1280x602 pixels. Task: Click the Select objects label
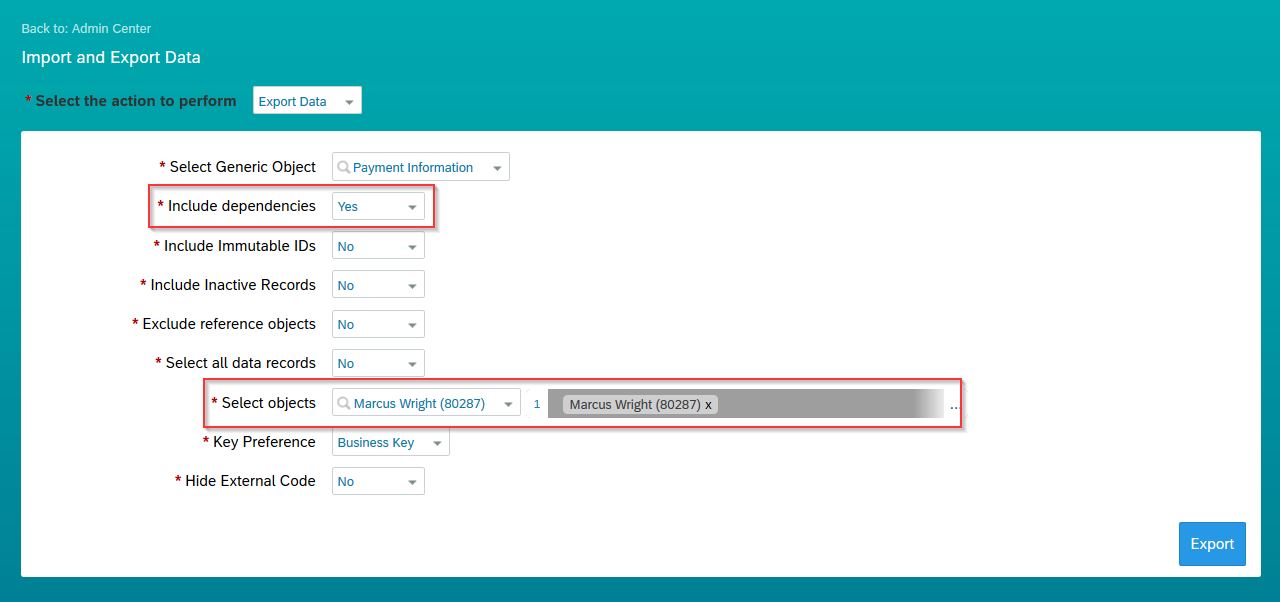click(x=269, y=403)
